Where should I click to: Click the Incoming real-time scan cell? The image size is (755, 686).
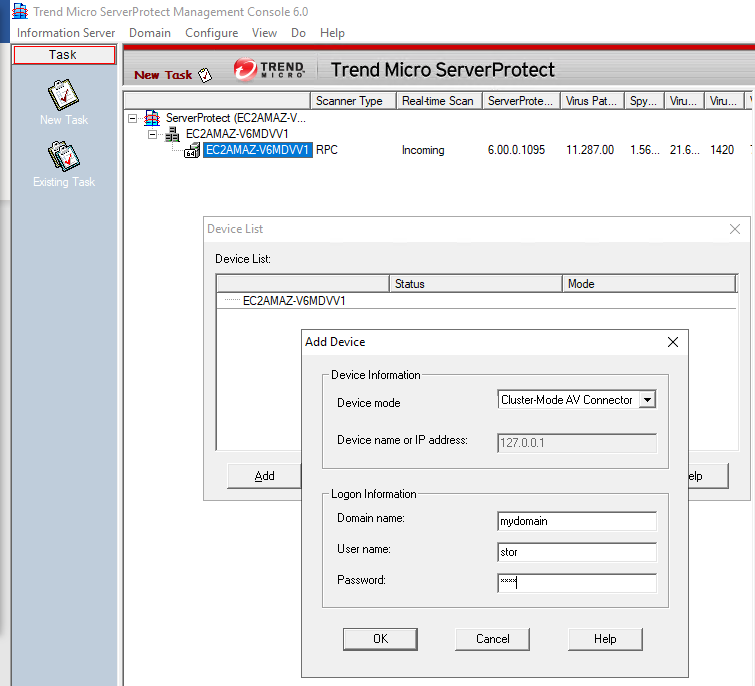coord(423,150)
